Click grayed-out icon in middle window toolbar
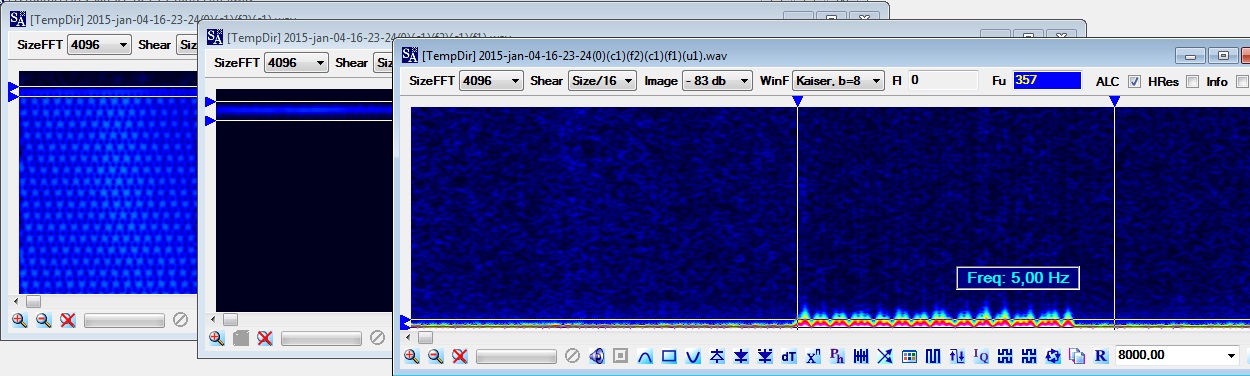This screenshot has height=376, width=1250. coord(240,338)
